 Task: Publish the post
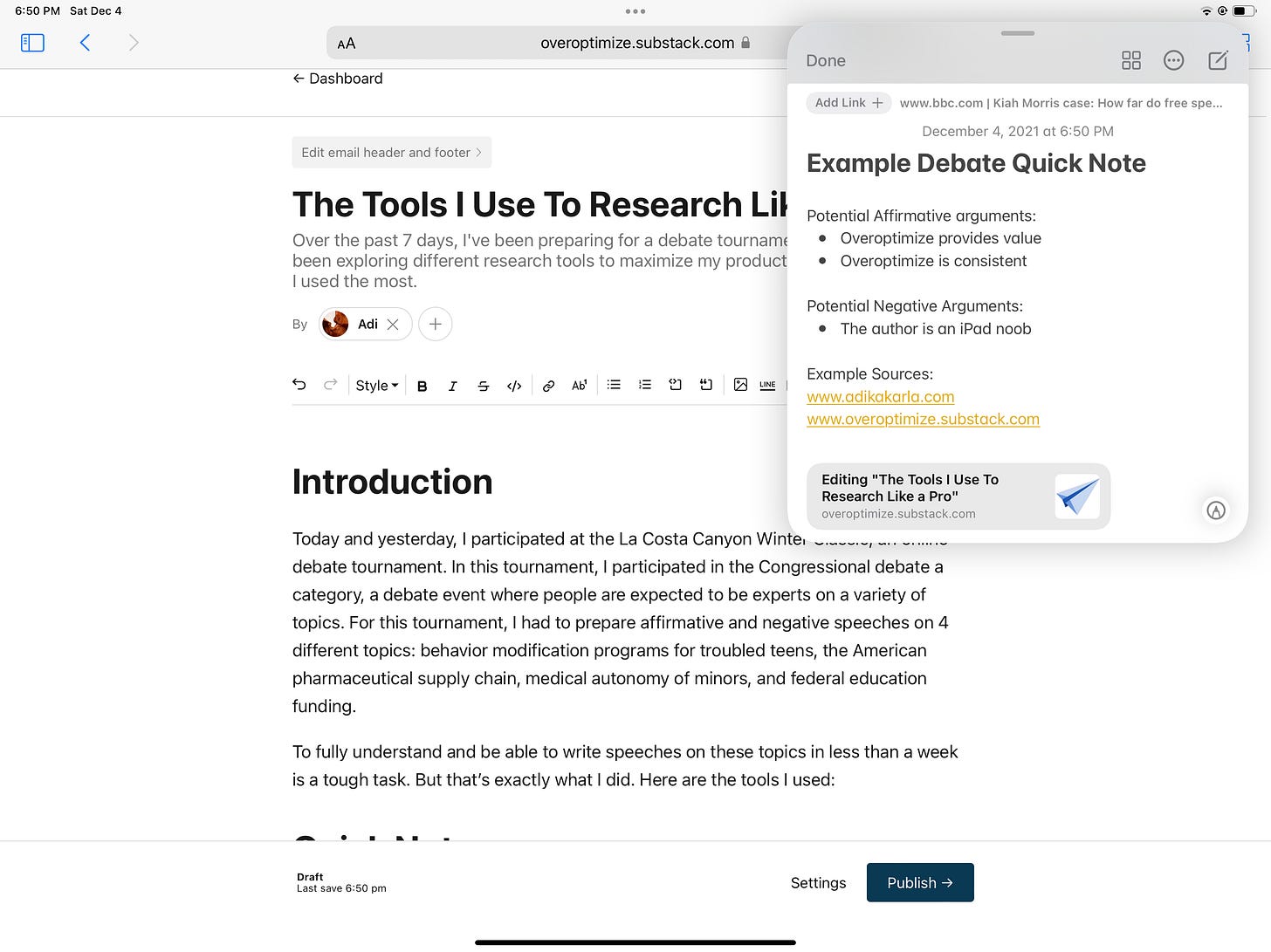tap(920, 882)
